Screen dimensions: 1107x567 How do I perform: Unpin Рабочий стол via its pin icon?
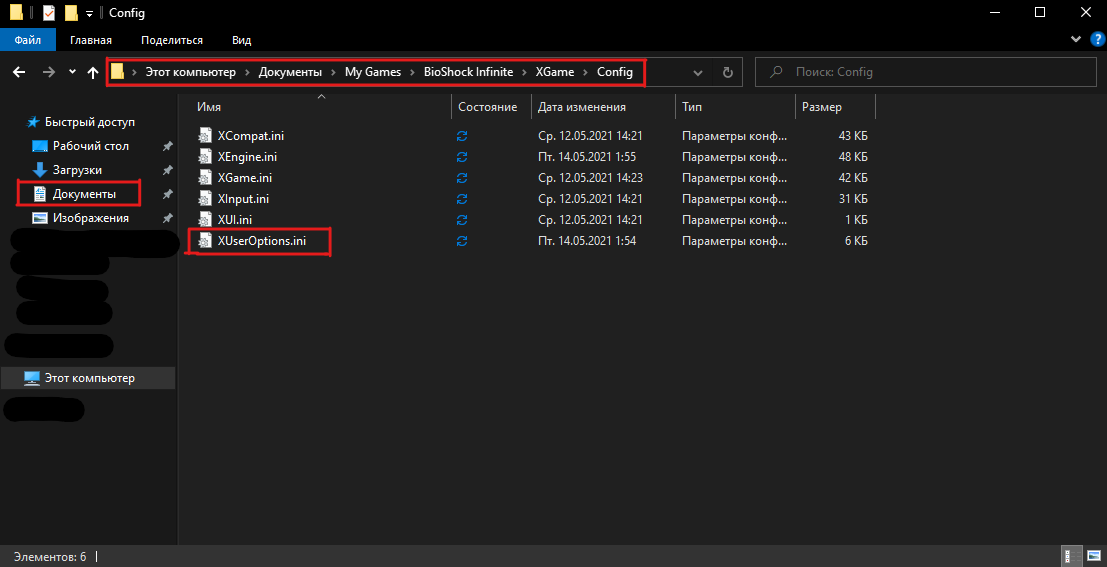pyautogui.click(x=167, y=146)
